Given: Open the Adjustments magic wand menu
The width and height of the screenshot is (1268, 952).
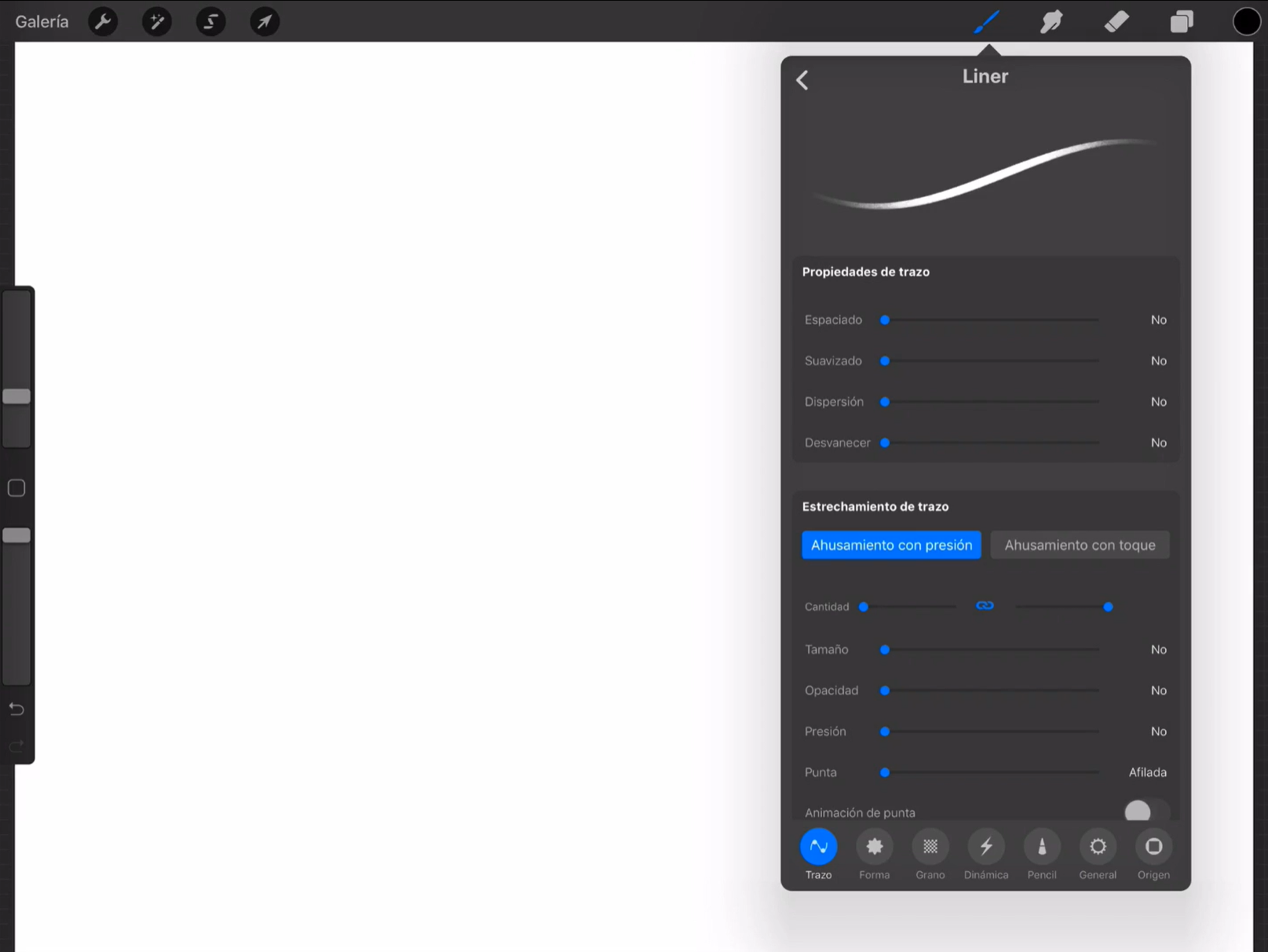Looking at the screenshot, I should [x=157, y=21].
